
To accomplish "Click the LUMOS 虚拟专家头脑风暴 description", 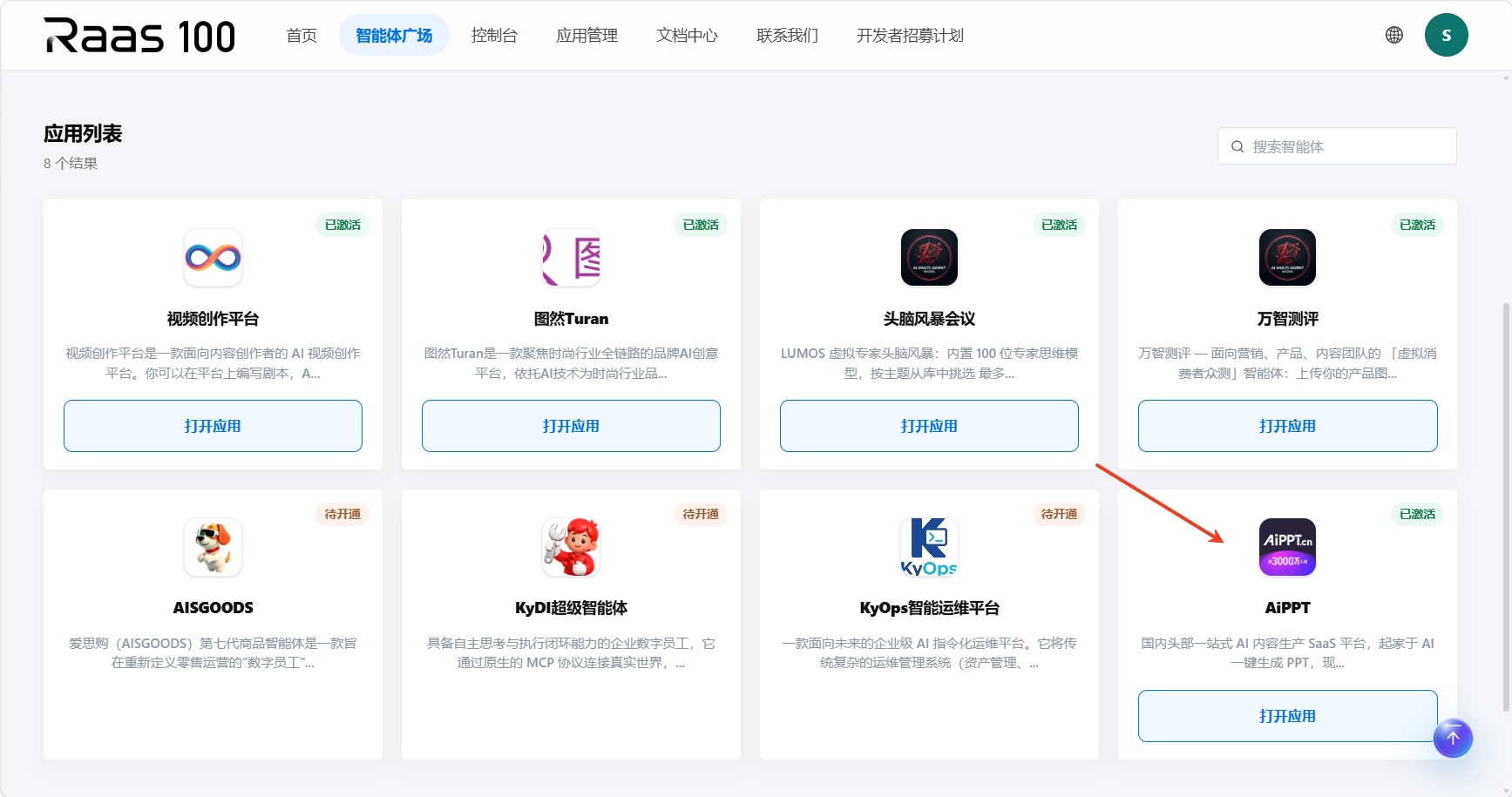I will [929, 363].
